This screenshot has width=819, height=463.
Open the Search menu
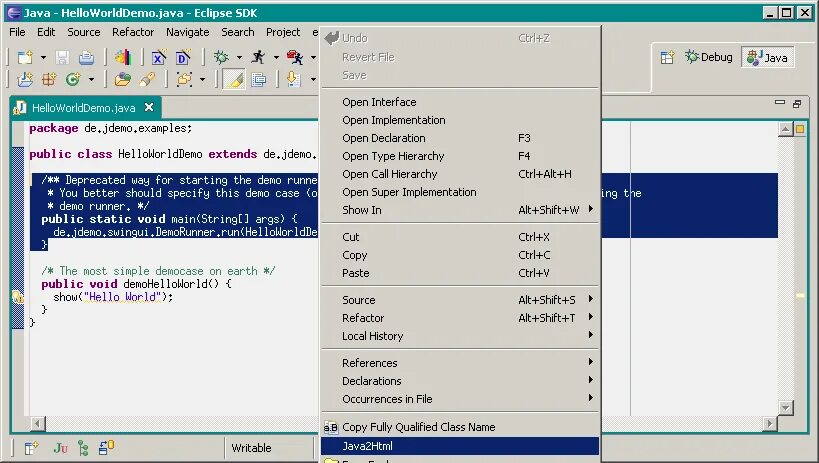click(238, 32)
